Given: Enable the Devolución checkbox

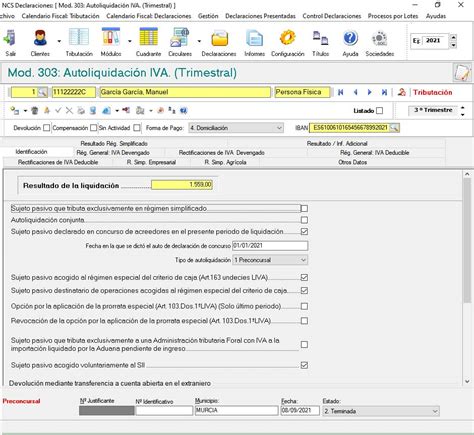Looking at the screenshot, I should (47, 128).
